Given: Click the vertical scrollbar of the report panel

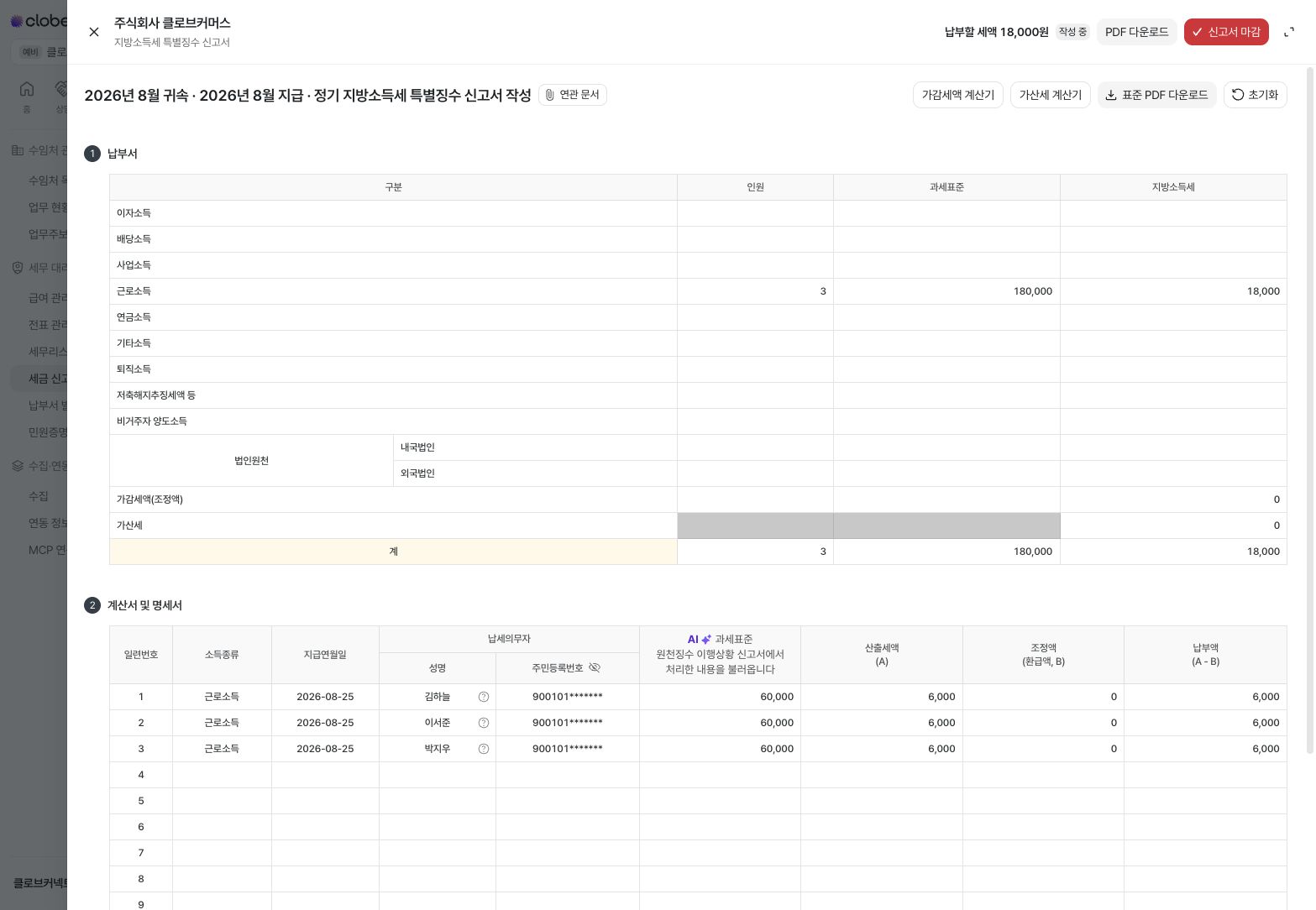Looking at the screenshot, I should point(1309,410).
